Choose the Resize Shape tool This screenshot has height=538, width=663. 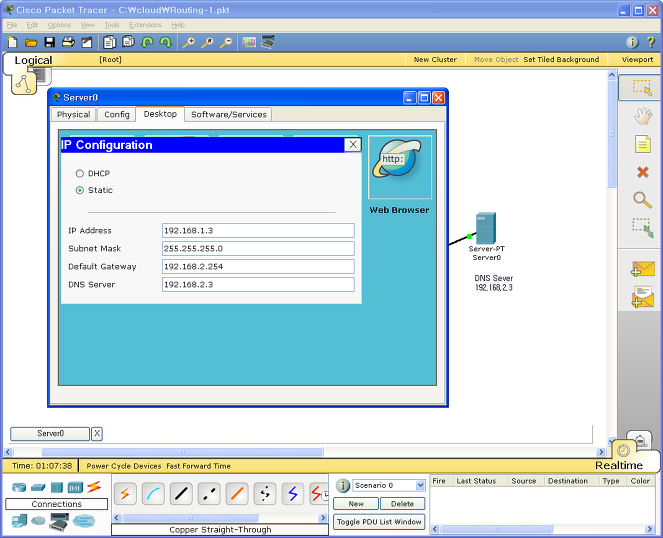click(643, 228)
